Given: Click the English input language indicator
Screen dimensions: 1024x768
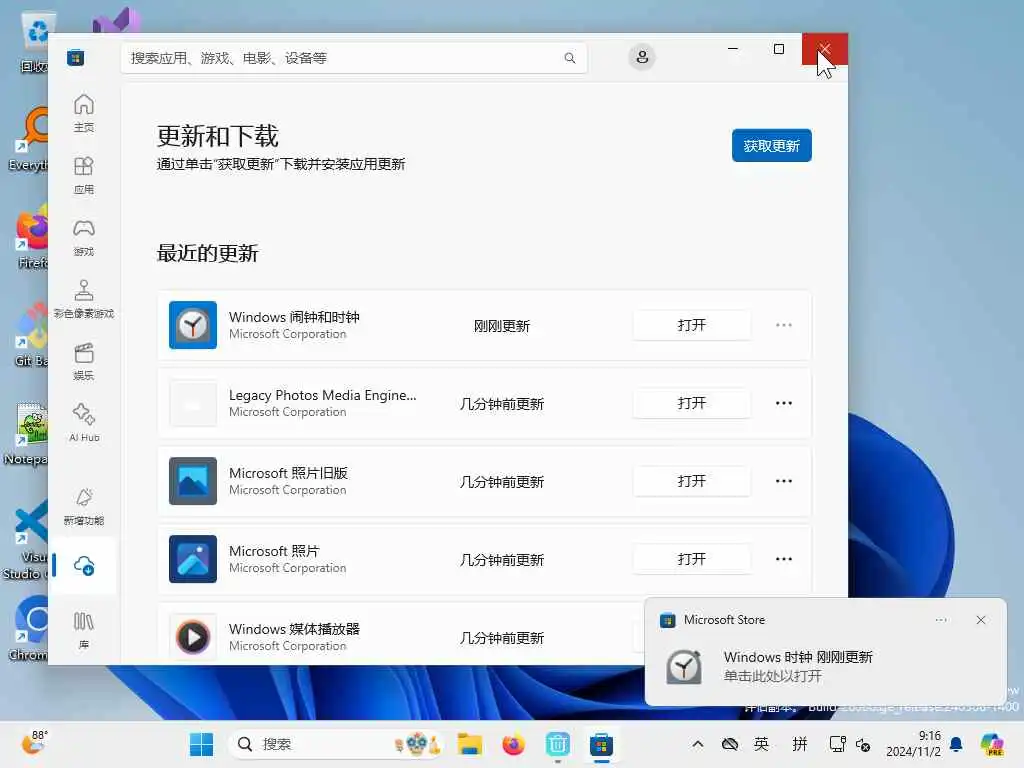Looking at the screenshot, I should click(761, 744).
